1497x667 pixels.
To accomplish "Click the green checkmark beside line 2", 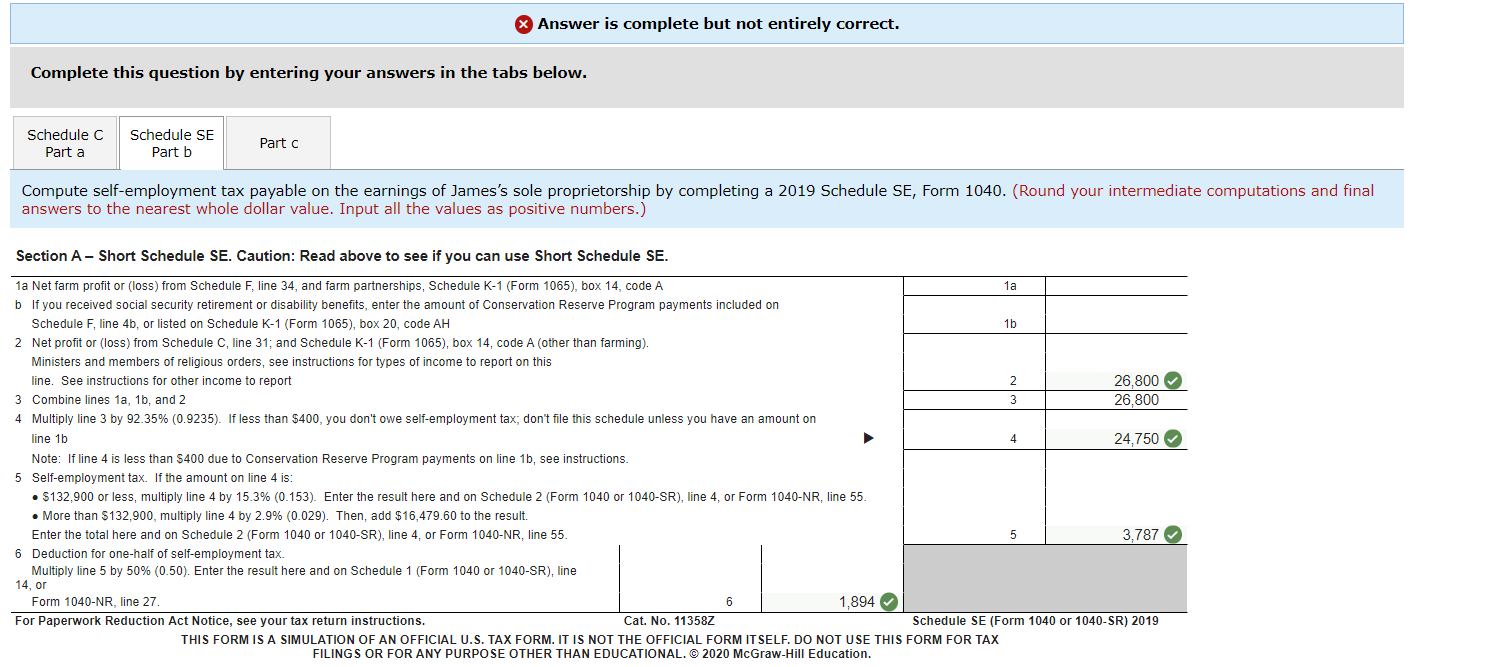I will [x=1172, y=380].
